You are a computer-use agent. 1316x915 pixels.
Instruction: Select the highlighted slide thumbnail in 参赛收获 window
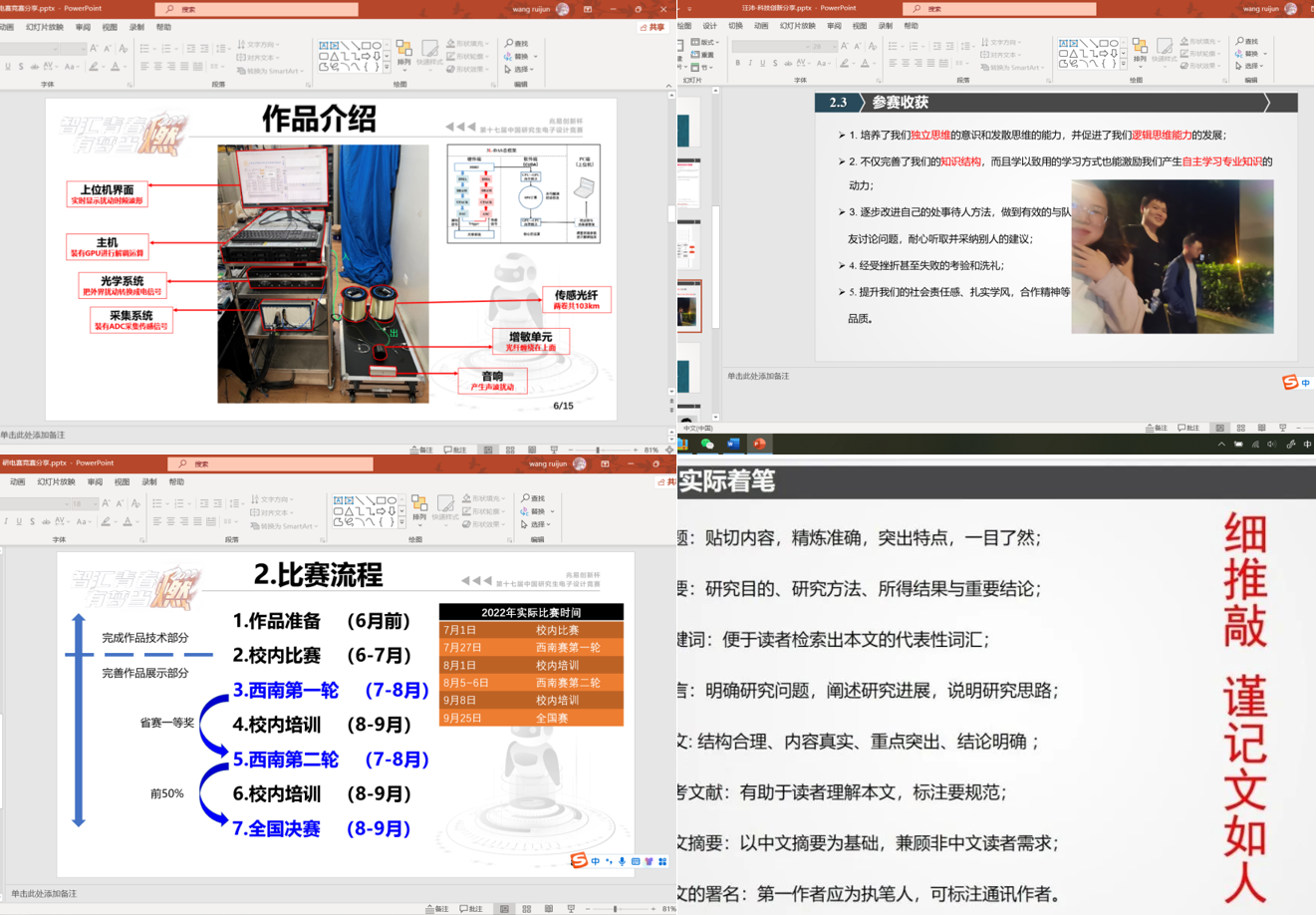(689, 306)
